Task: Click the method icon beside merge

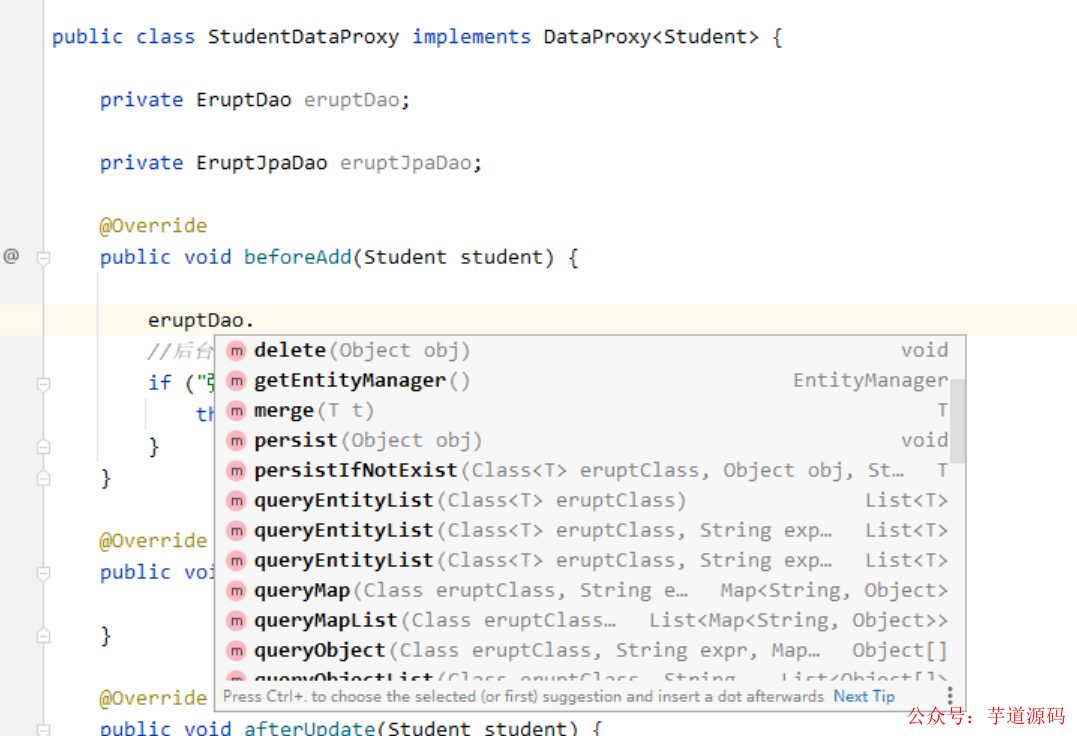Action: [236, 411]
